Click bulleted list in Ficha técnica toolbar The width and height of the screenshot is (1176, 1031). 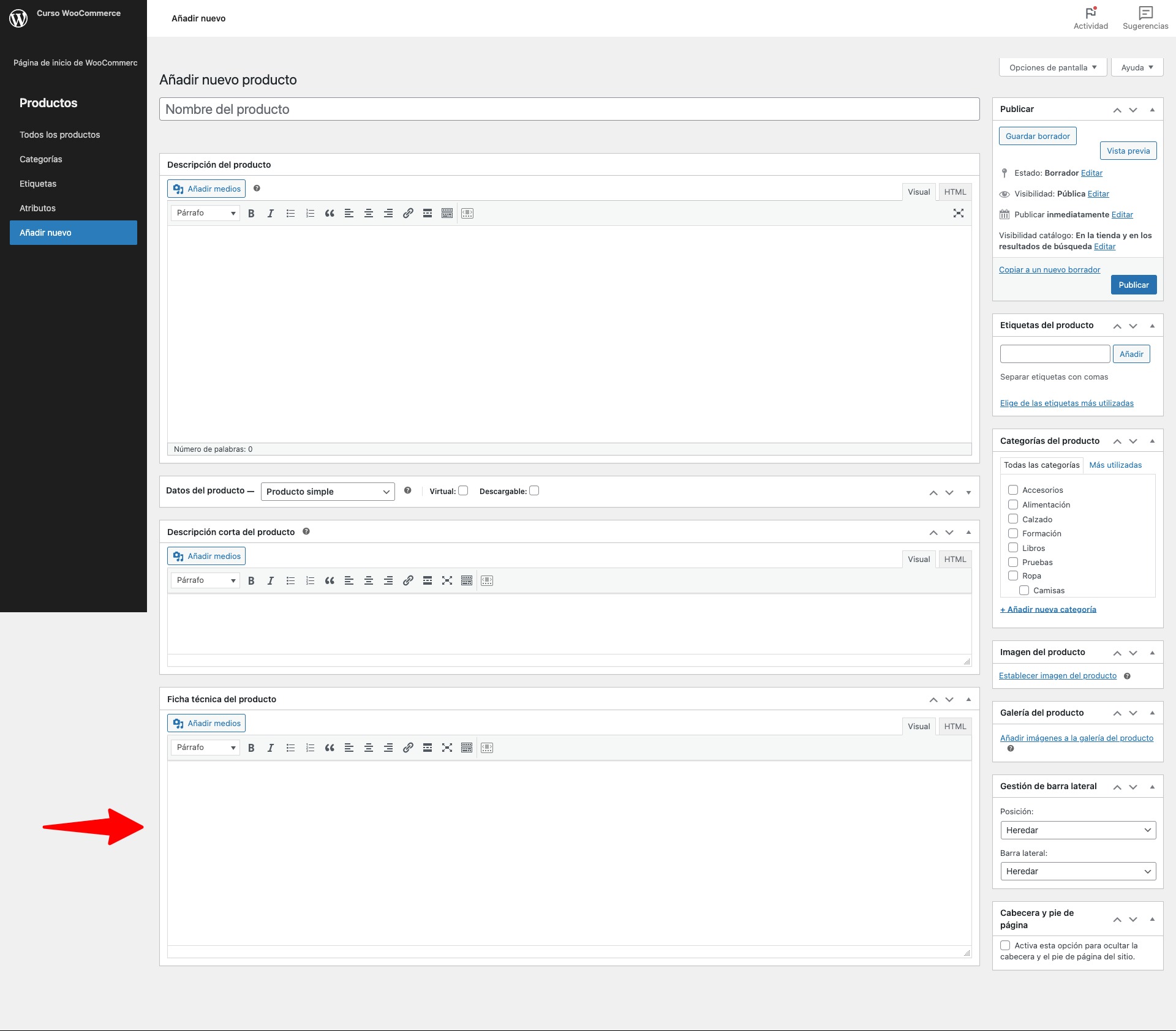click(x=290, y=748)
